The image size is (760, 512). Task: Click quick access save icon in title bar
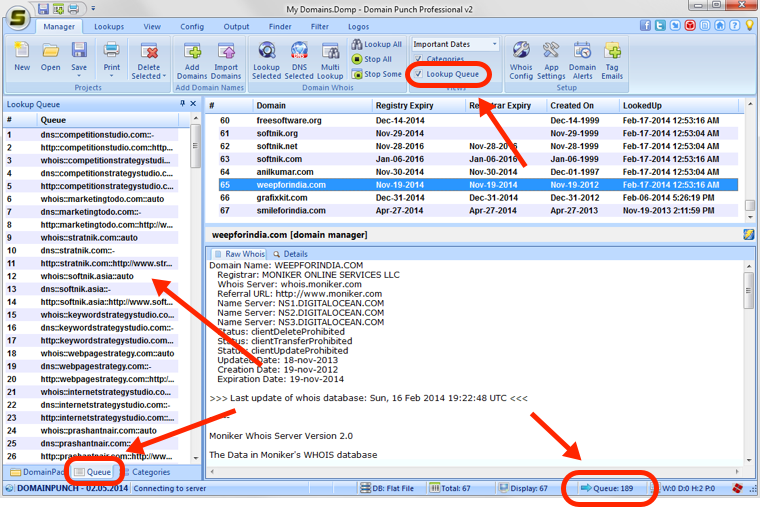(x=44, y=8)
